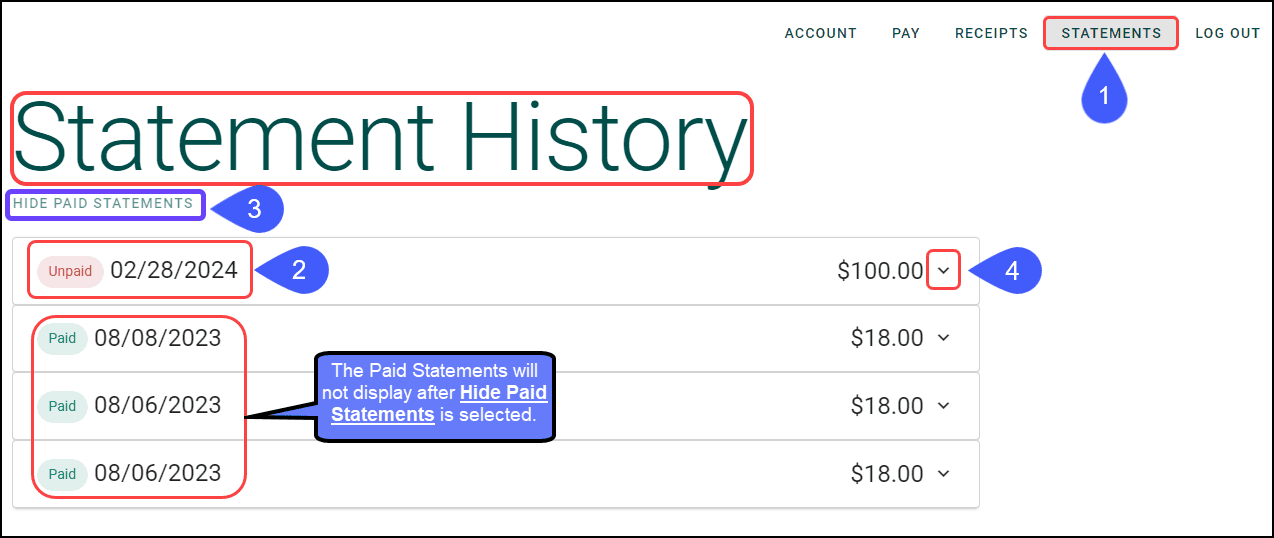1274x538 pixels.
Task: Go to the PAY page
Action: point(906,33)
